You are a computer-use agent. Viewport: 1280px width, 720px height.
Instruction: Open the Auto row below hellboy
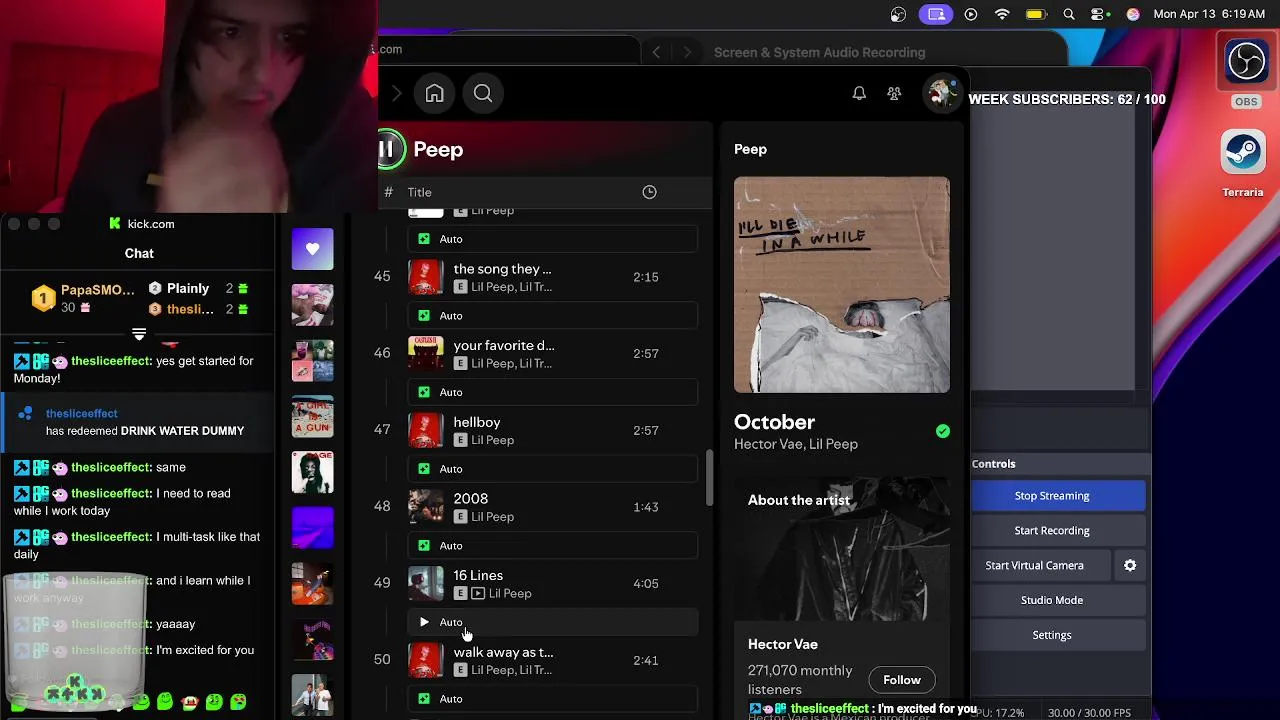tap(553, 469)
